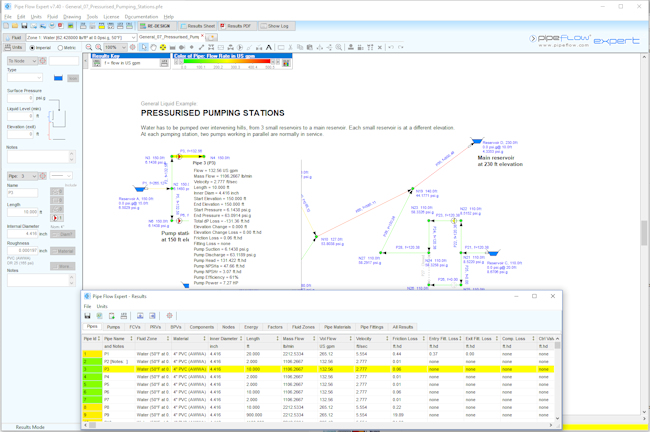Close the General_07_Pressurised_Pum document tab

tap(202, 36)
